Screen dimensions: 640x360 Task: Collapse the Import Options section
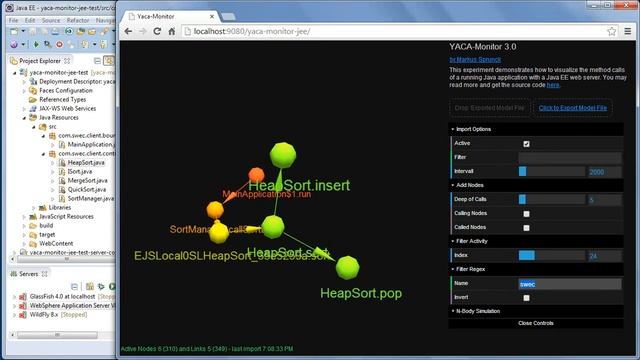536,129
